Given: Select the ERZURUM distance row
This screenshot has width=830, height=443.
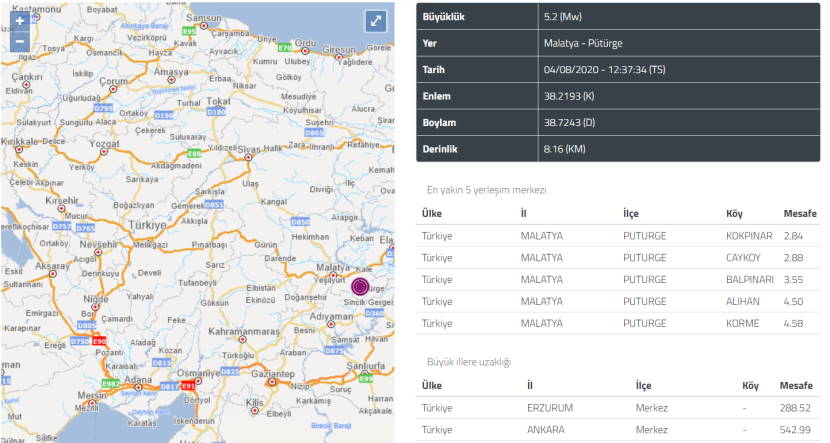Looking at the screenshot, I should coord(618,407).
